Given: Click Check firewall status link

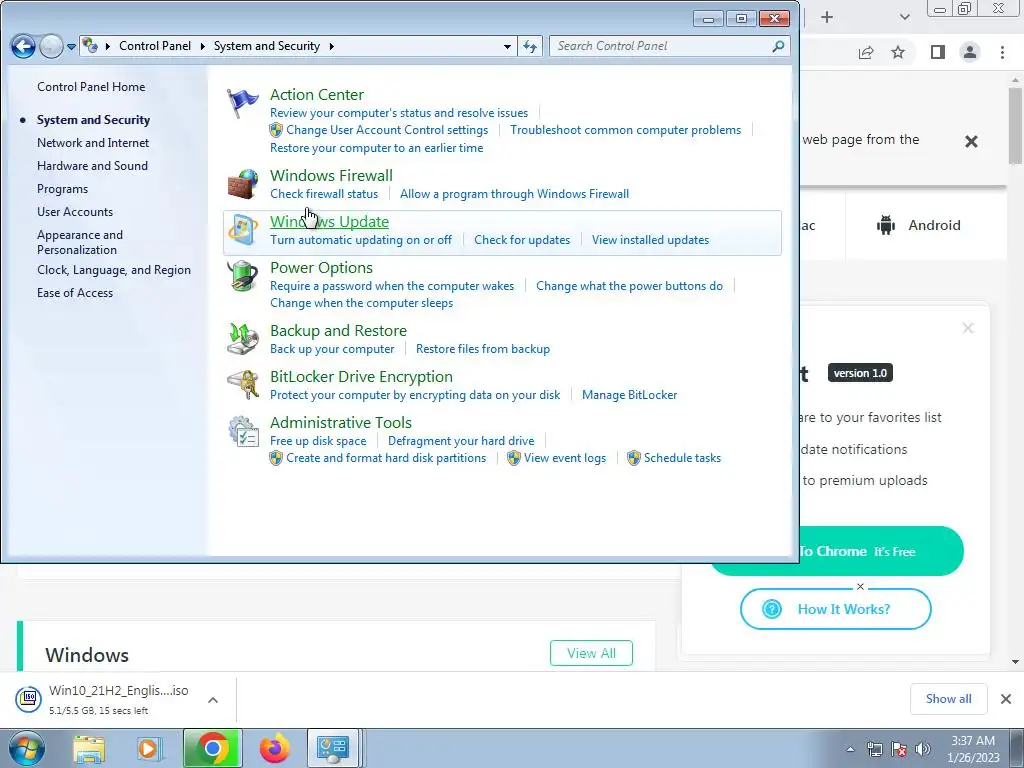Looking at the screenshot, I should (x=324, y=194).
